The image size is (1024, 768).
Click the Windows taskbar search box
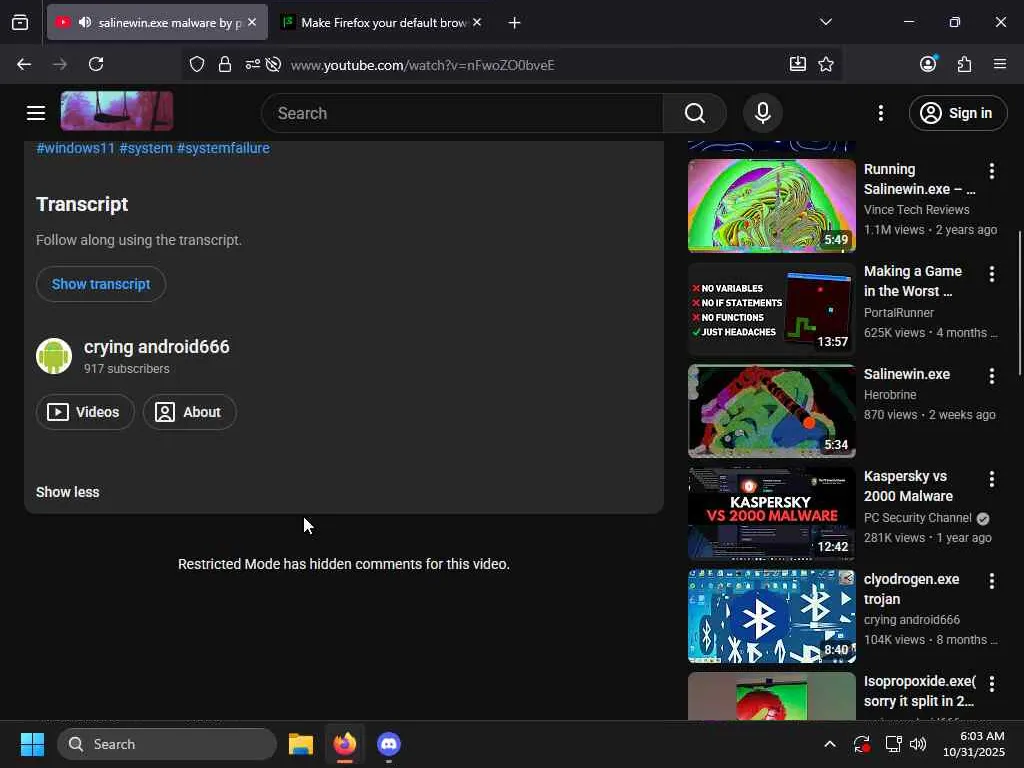click(x=167, y=744)
